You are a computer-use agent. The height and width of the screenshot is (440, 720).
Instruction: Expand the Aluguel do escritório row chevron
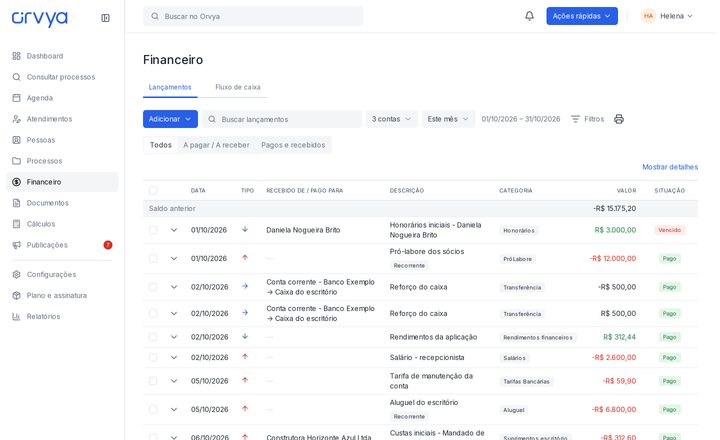point(174,409)
